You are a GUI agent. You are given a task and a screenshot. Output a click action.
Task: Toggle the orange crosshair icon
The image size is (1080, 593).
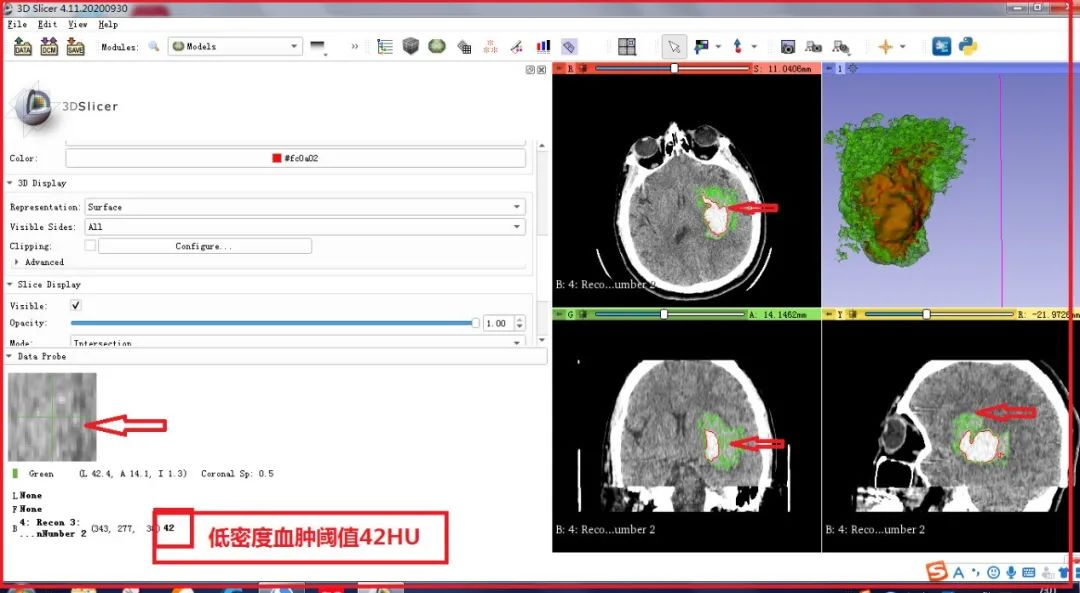coord(886,47)
